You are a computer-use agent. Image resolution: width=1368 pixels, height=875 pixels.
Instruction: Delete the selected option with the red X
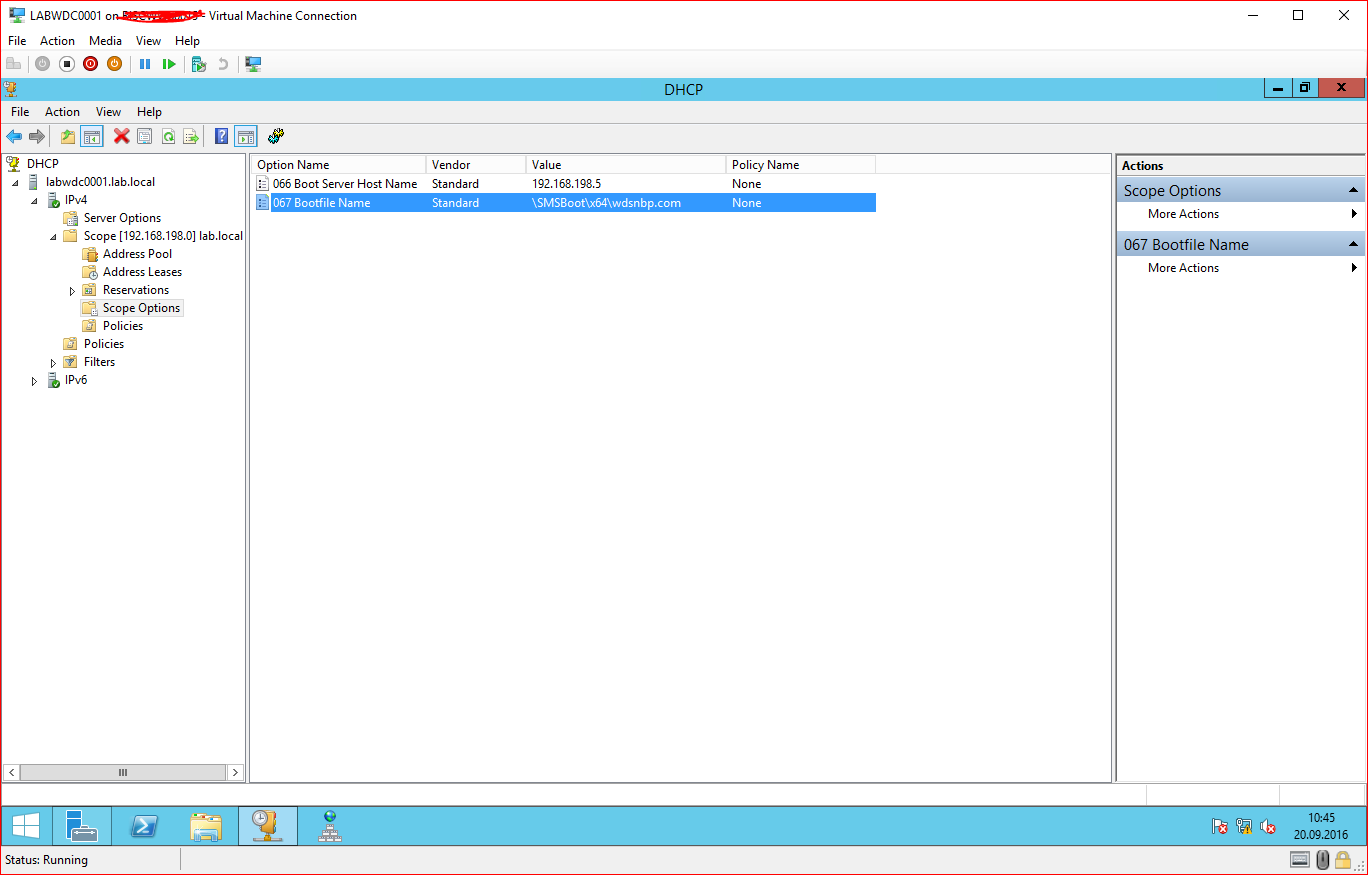pos(121,136)
